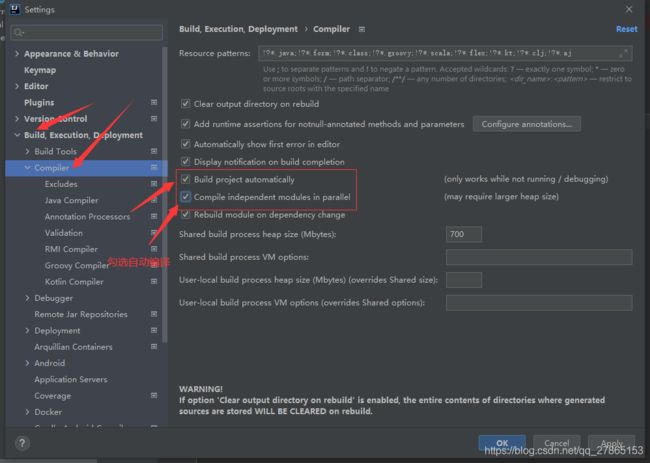Click the Reset link
Viewport: 650px width, 463px height.
[626, 29]
